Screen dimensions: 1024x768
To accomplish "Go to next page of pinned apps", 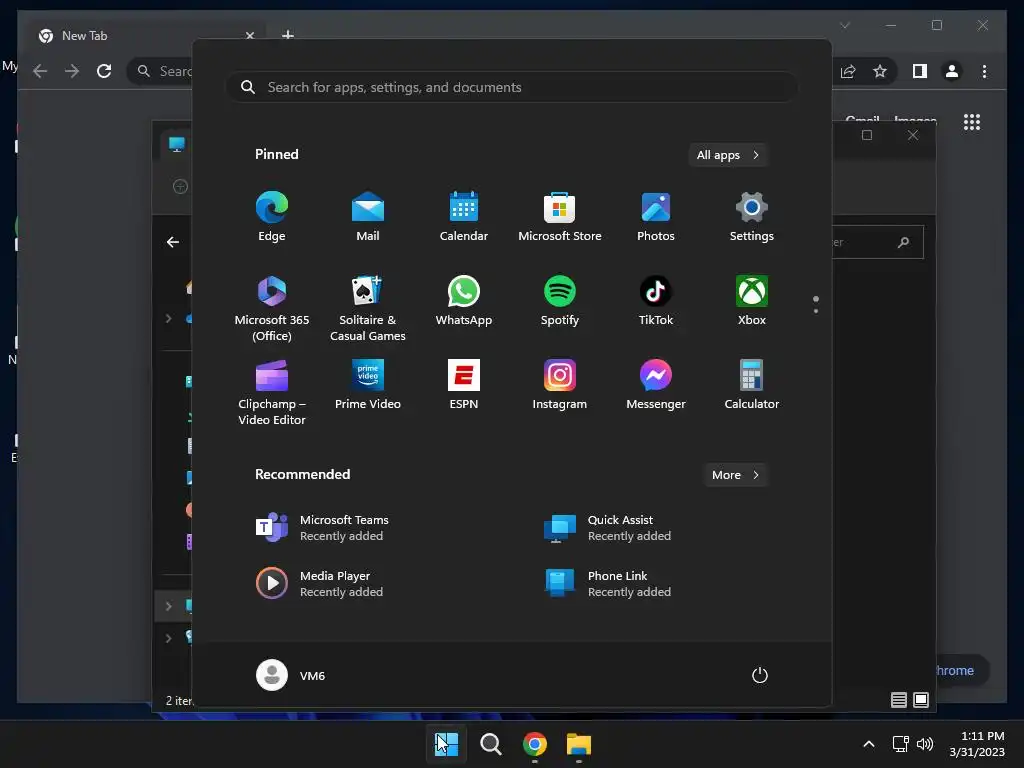I will point(816,311).
